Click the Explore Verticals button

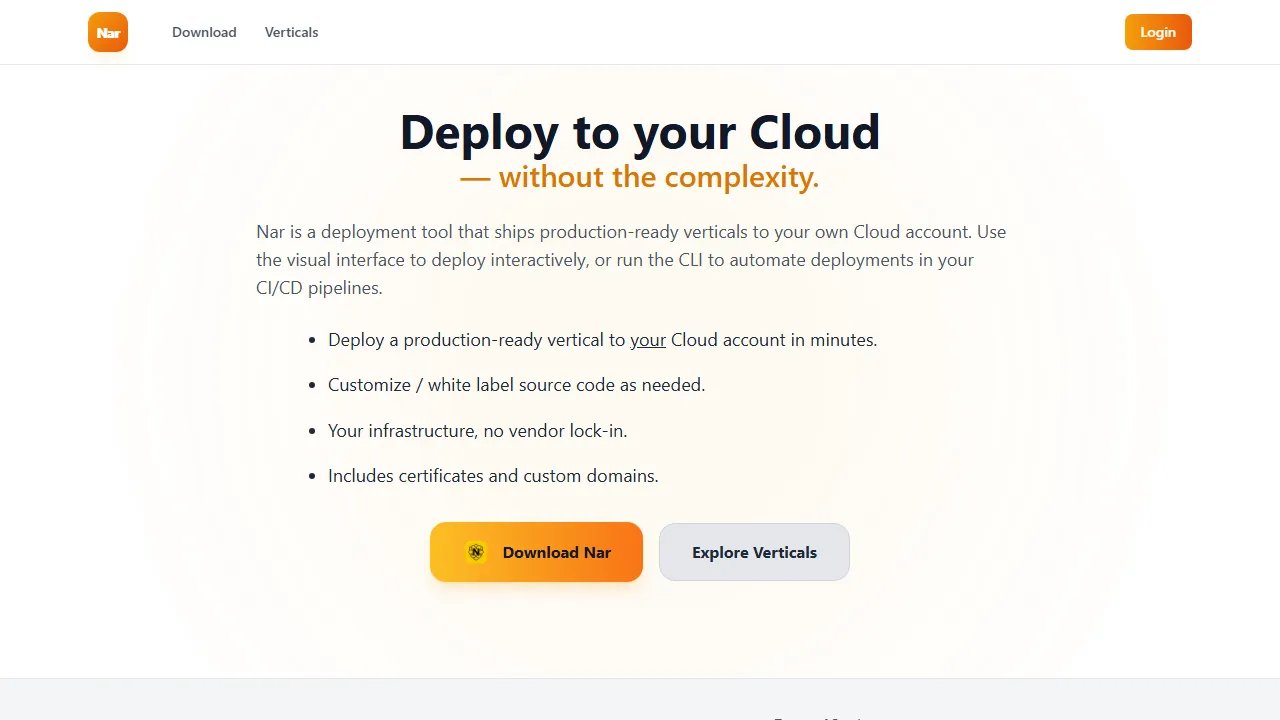[x=754, y=552]
